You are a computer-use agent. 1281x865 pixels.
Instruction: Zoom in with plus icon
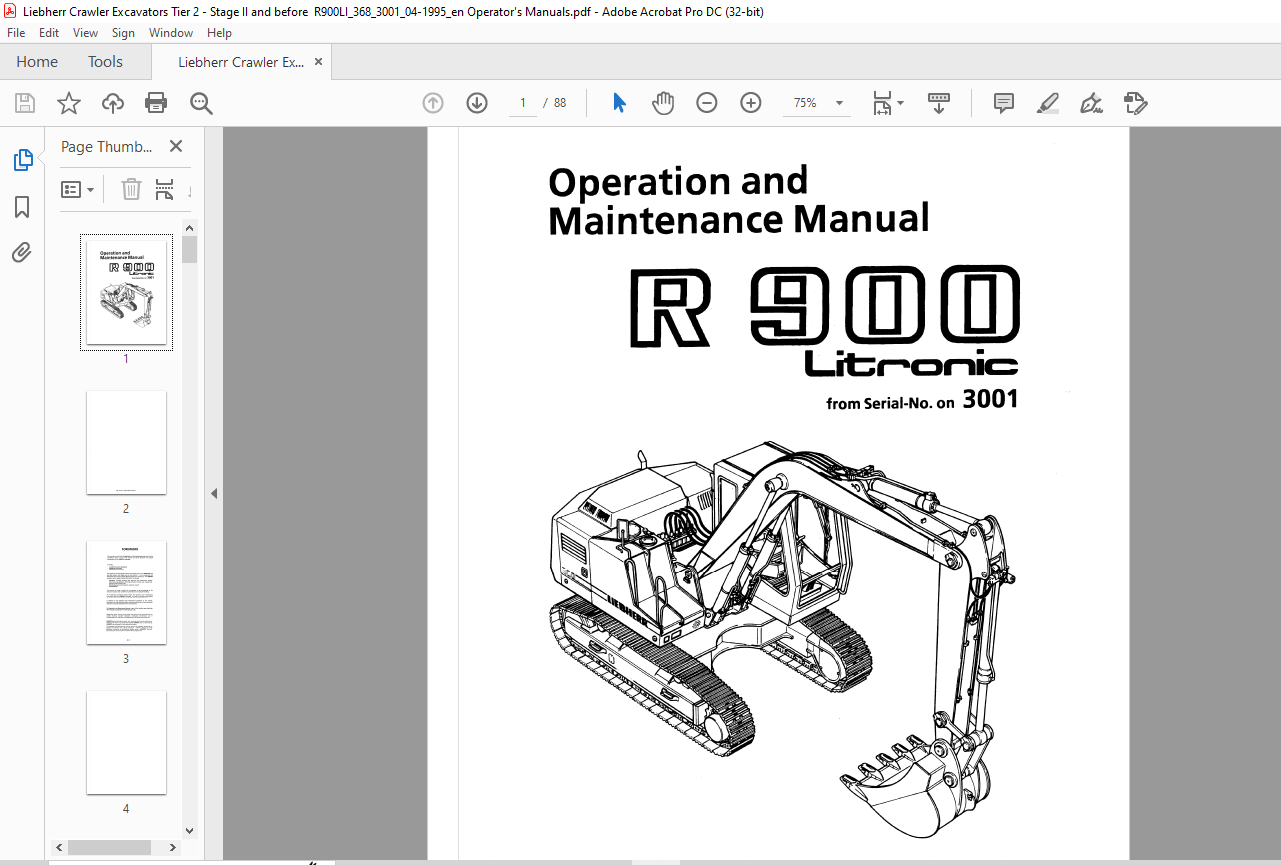[x=751, y=103]
